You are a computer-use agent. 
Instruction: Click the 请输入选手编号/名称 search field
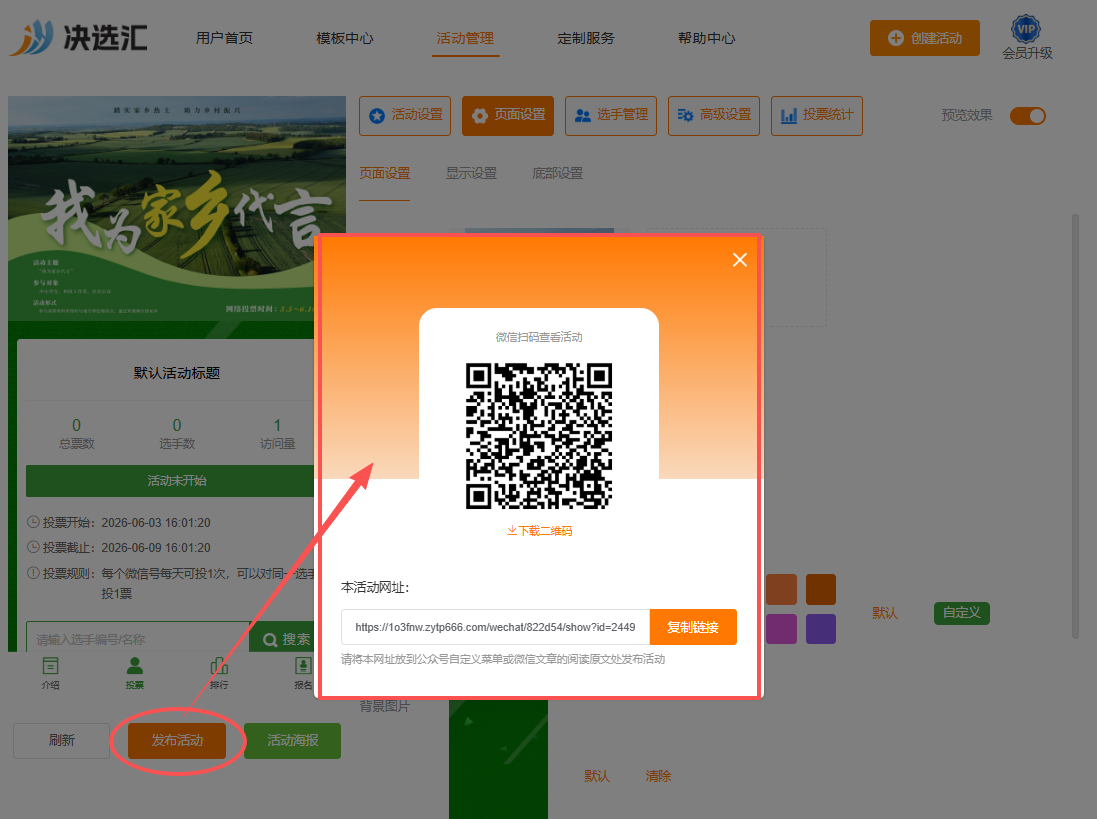[138, 639]
